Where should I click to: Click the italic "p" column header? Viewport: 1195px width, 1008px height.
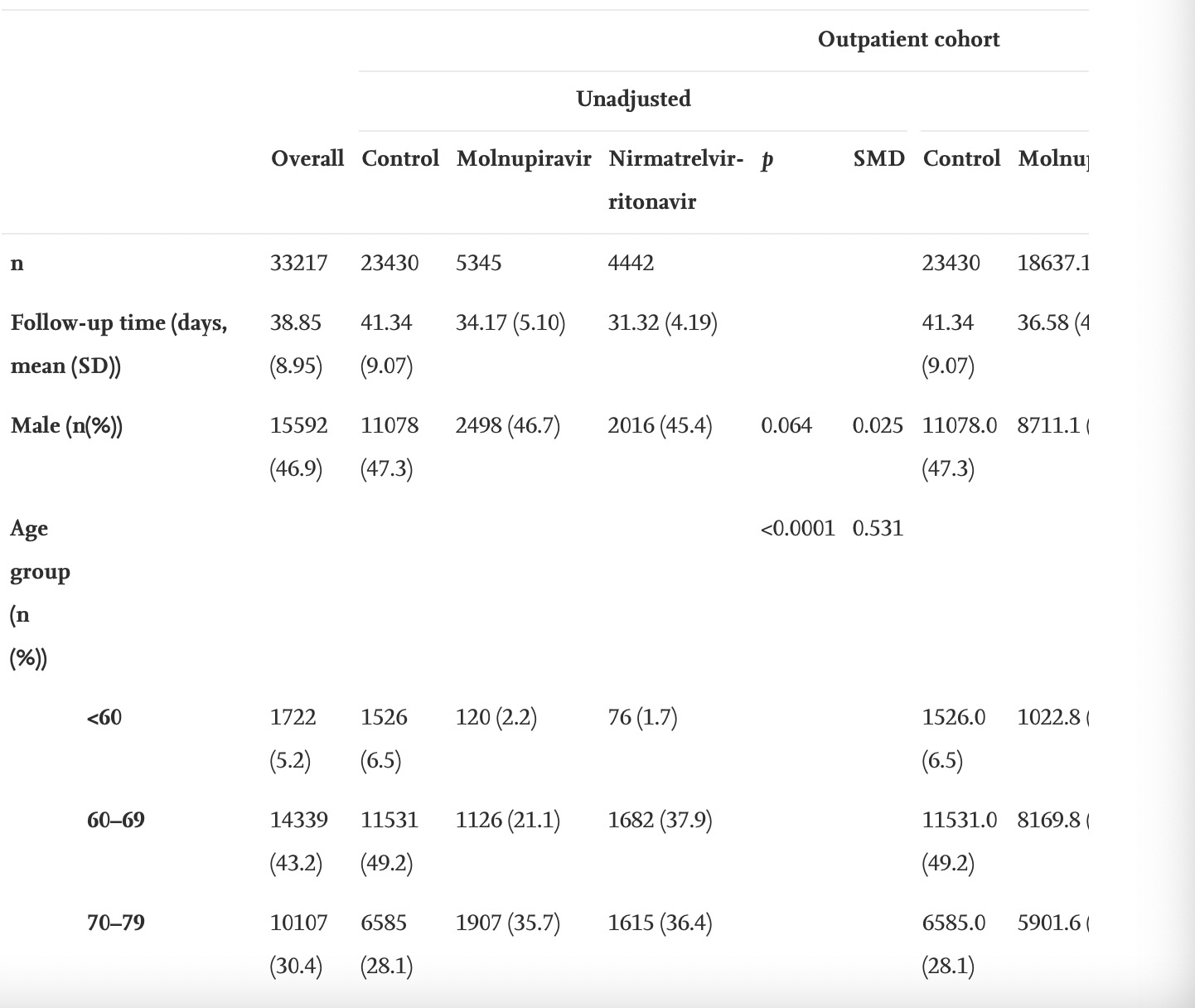(x=767, y=160)
